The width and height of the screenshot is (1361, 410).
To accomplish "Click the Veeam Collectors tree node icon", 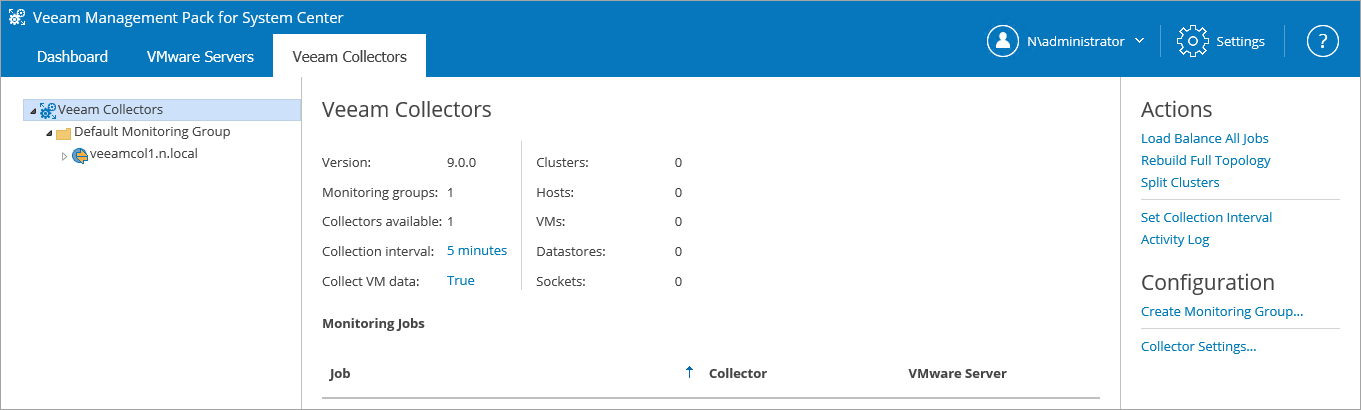I will (x=48, y=110).
